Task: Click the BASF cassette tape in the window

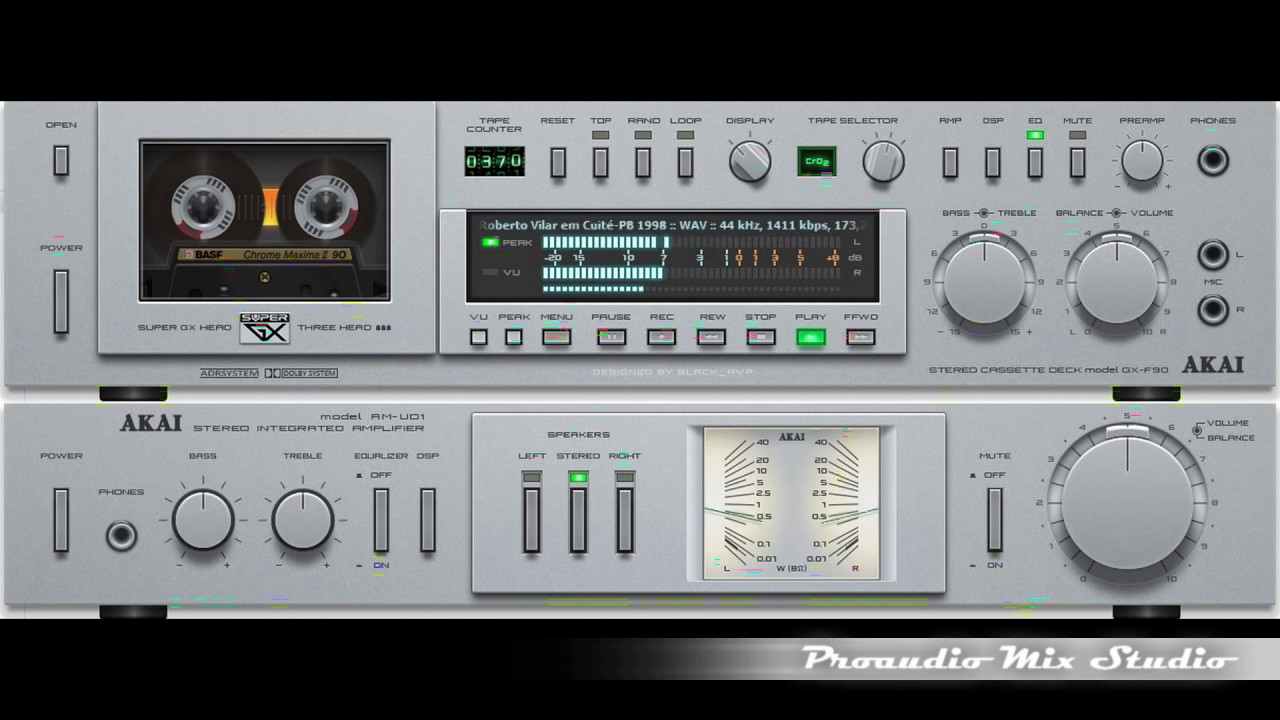Action: 264,220
